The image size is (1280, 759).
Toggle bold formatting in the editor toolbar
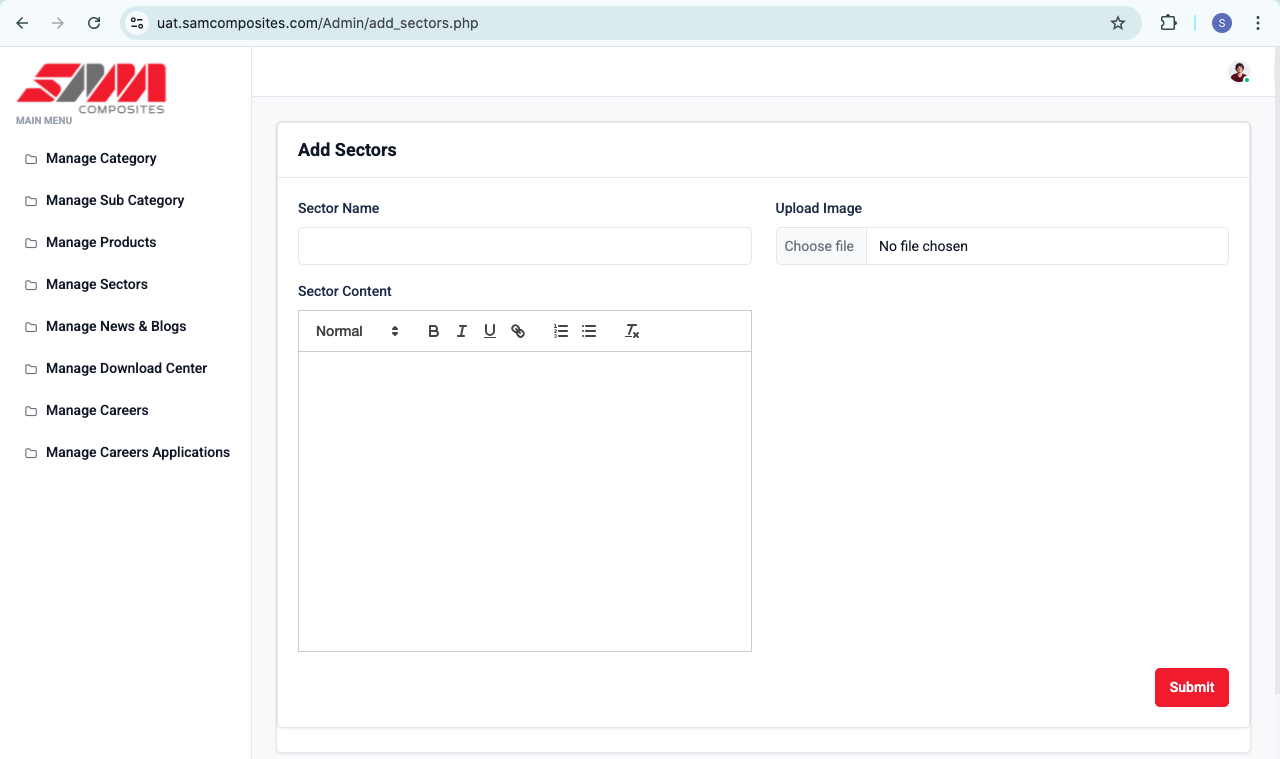coord(433,331)
